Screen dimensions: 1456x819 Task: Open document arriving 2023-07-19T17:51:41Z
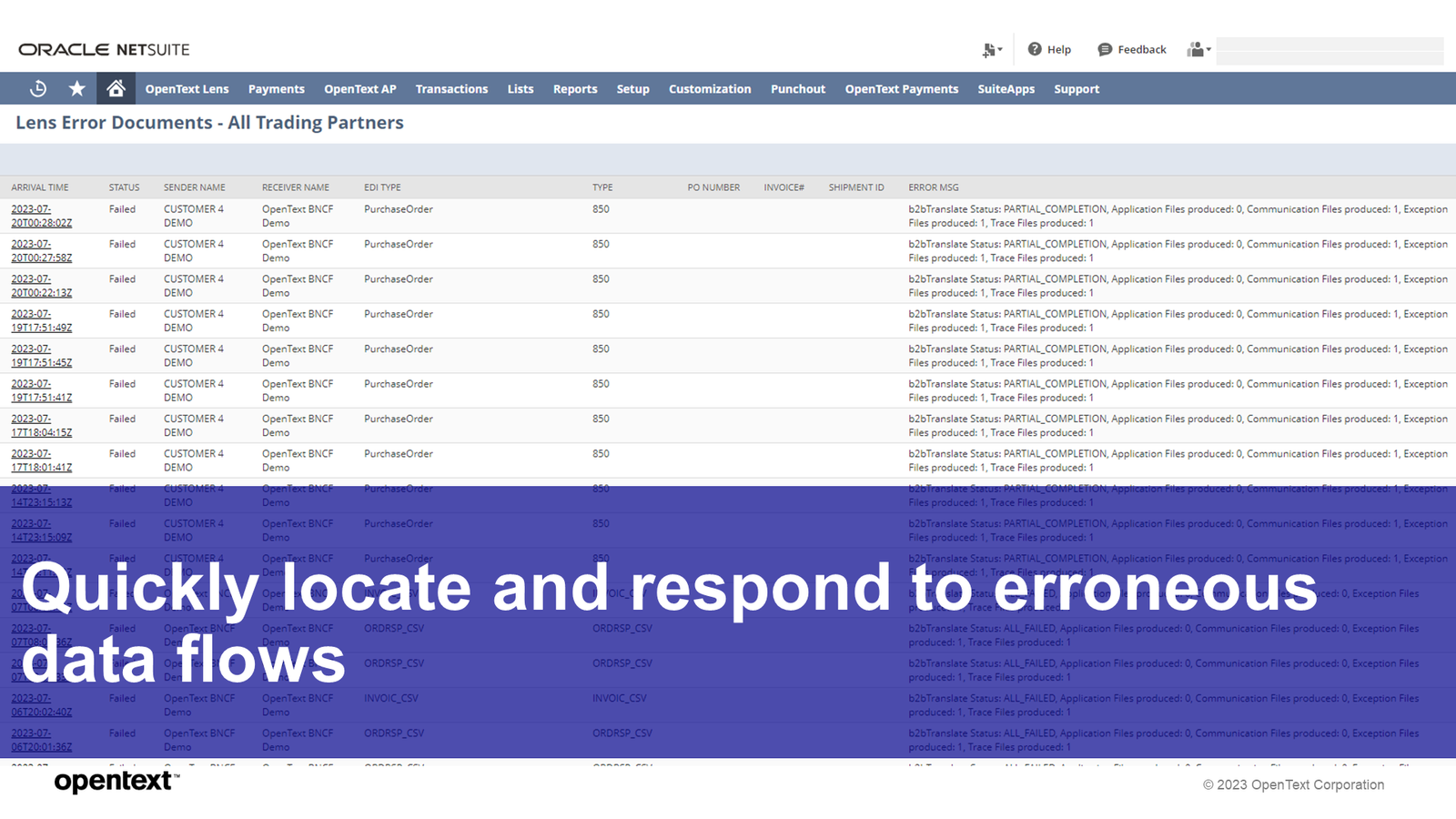pos(41,390)
